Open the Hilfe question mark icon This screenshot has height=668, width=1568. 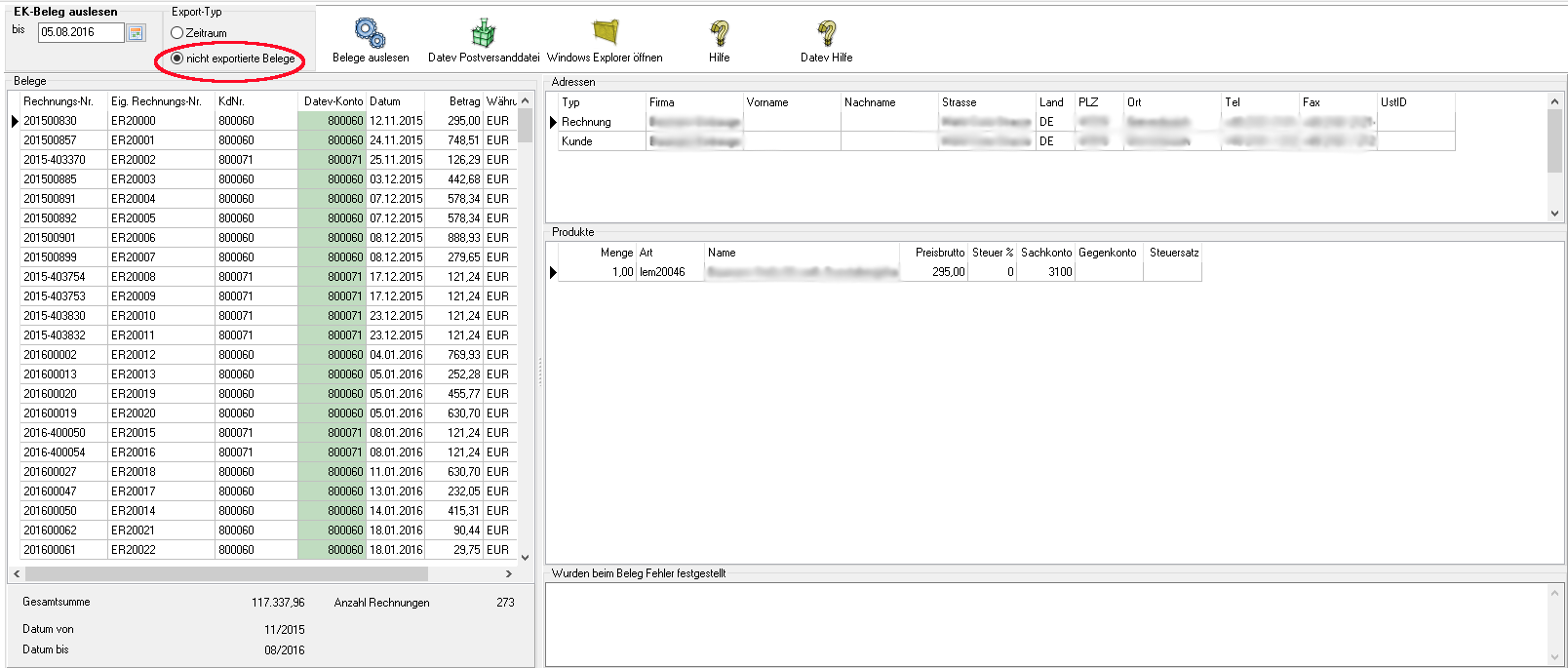click(720, 33)
